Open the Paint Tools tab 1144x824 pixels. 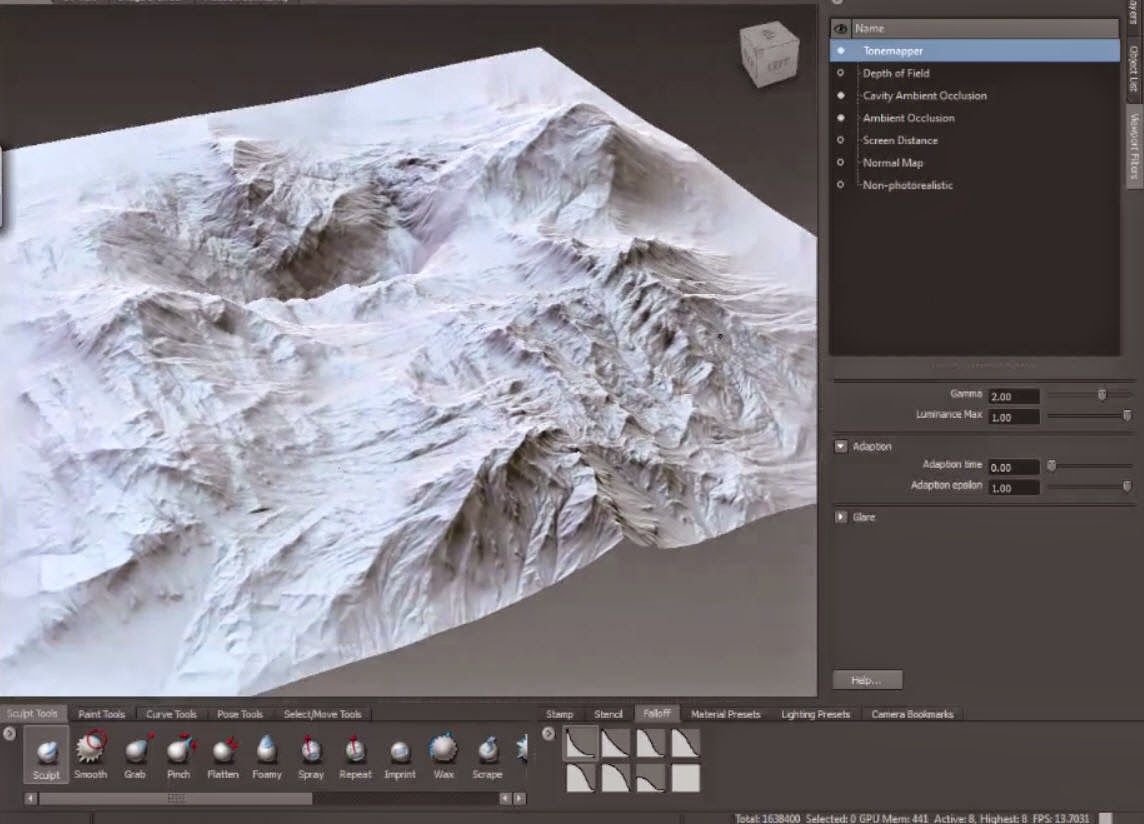coord(102,714)
